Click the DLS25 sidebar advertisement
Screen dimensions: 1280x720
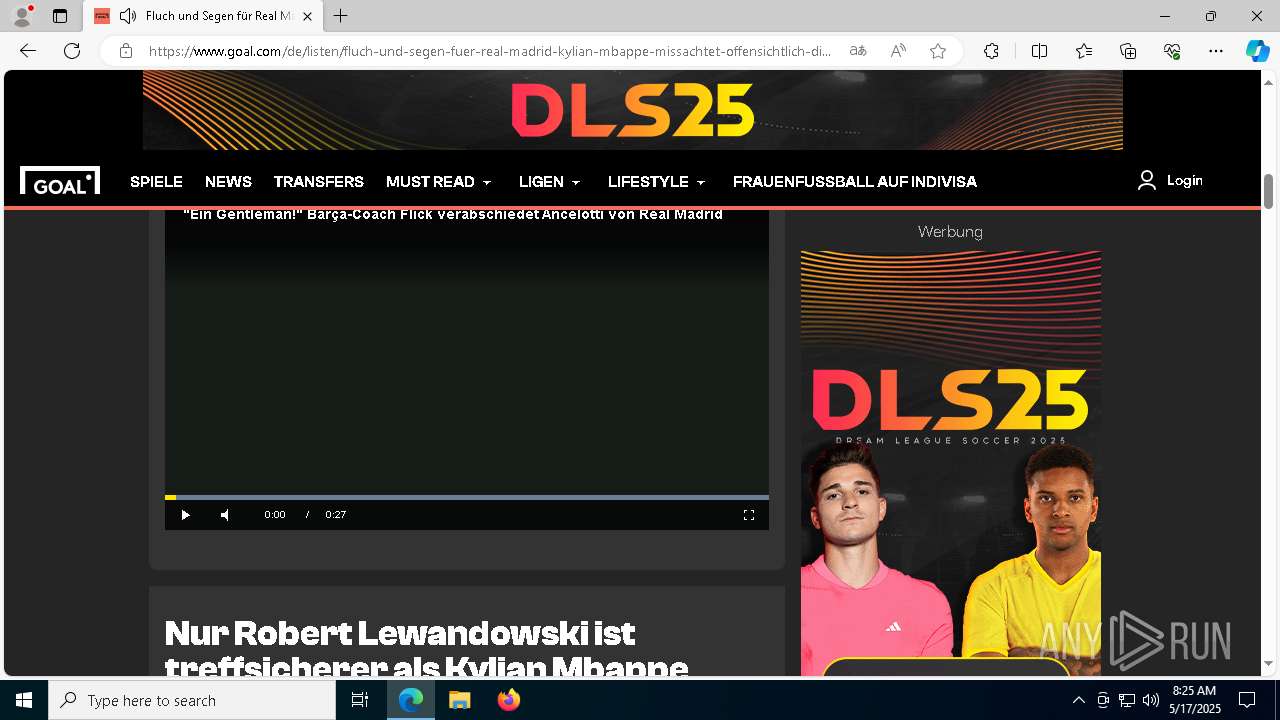[x=950, y=463]
